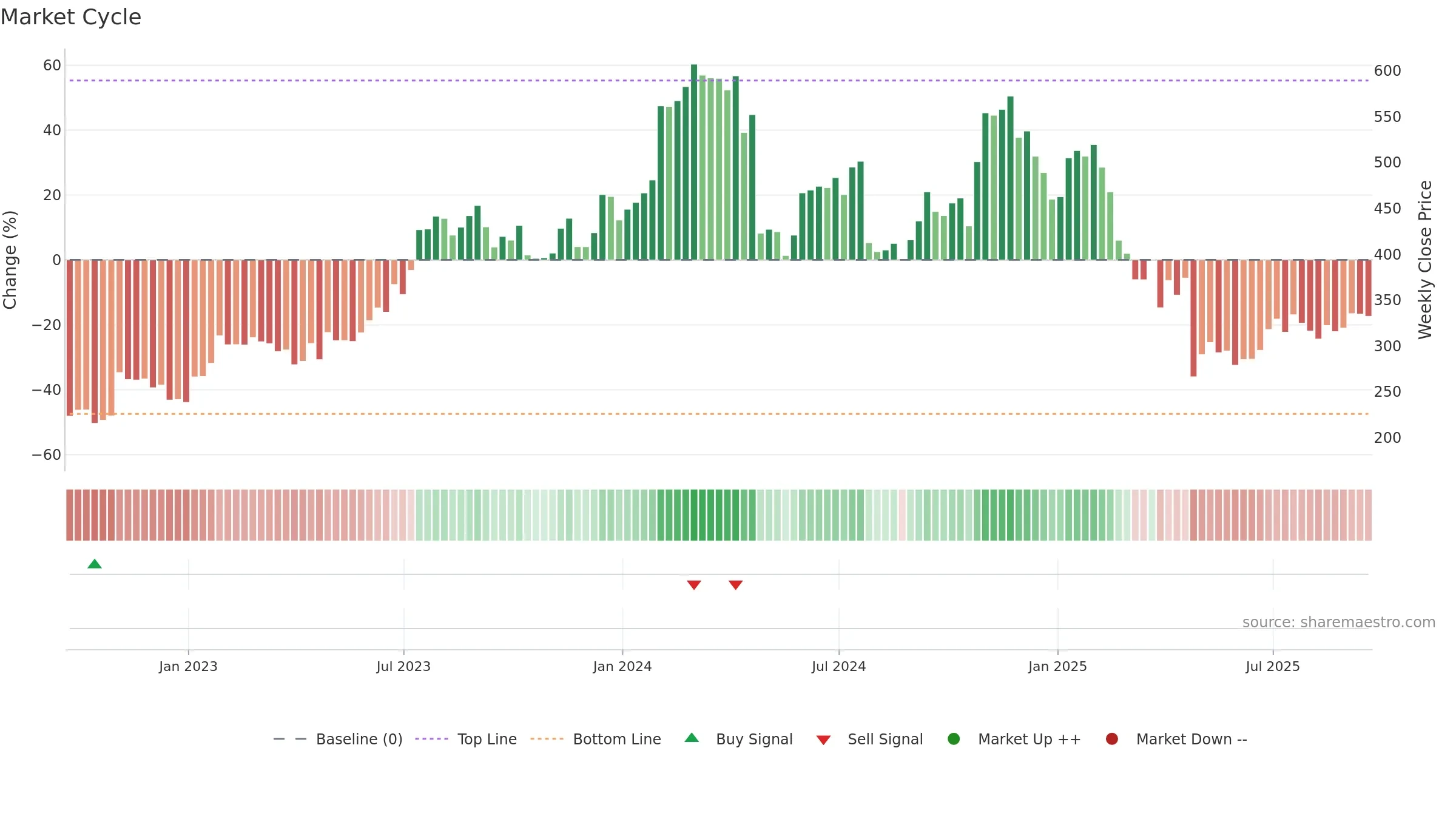The width and height of the screenshot is (1456, 819).
Task: Click the 40 tick on the change axis
Action: (52, 130)
